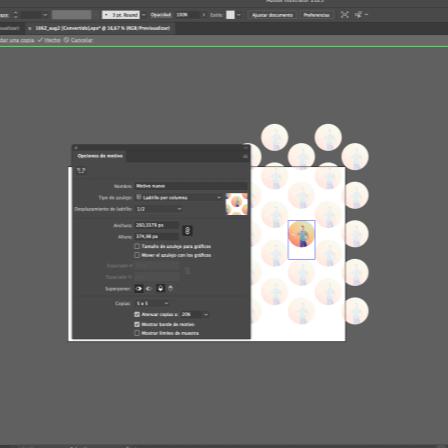Open Desplazamiento de ladrillo dropdown
This screenshot has height=448, width=448.
[x=159, y=209]
